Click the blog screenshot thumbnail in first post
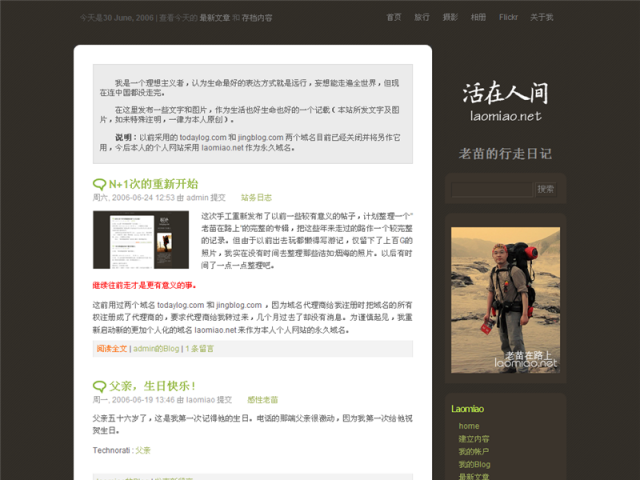 click(x=140, y=239)
